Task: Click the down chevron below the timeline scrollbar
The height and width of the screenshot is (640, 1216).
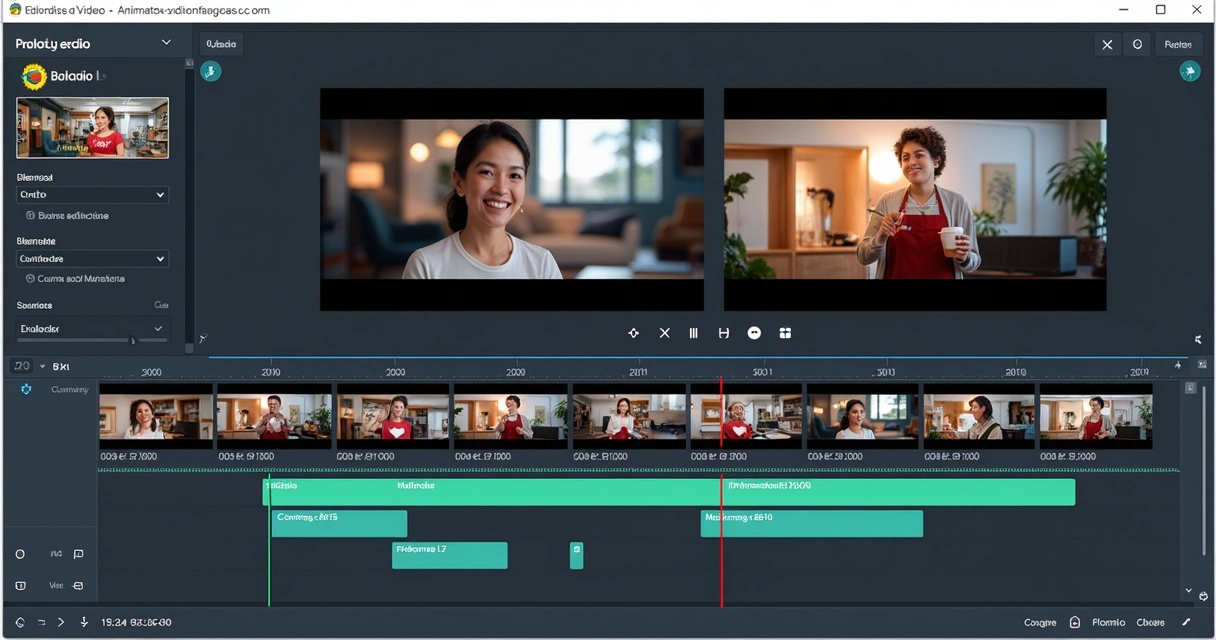Action: (x=1189, y=591)
